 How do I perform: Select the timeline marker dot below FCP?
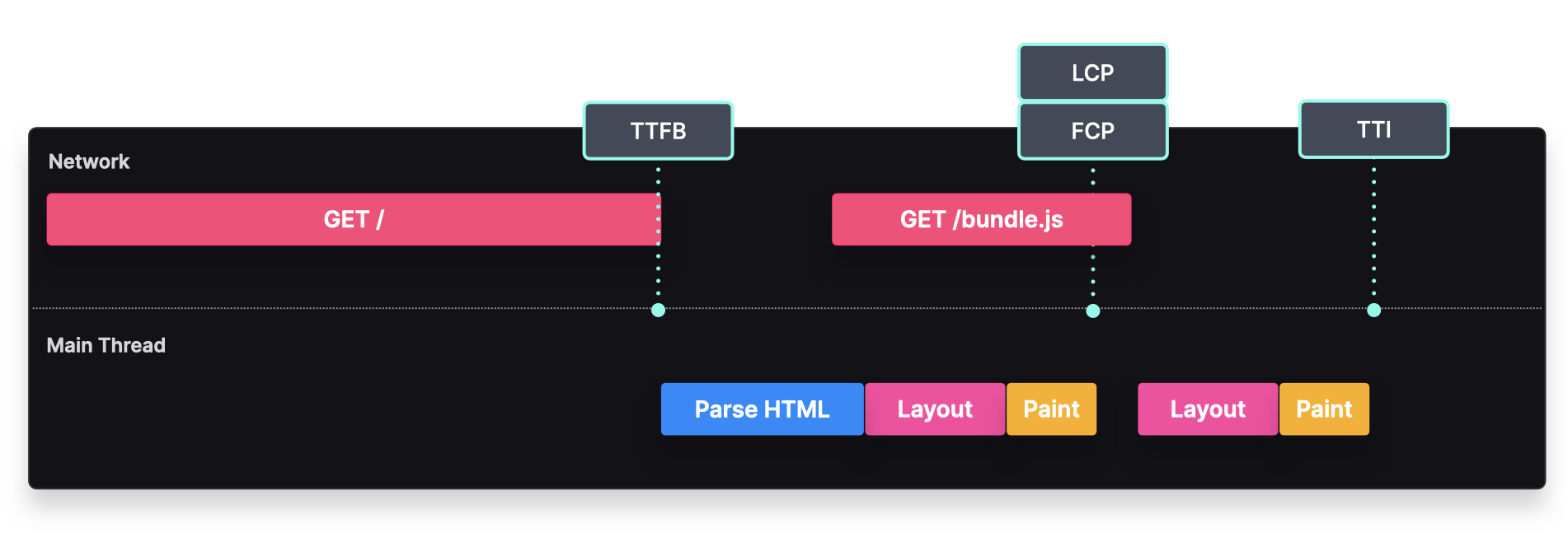pyautogui.click(x=1093, y=311)
